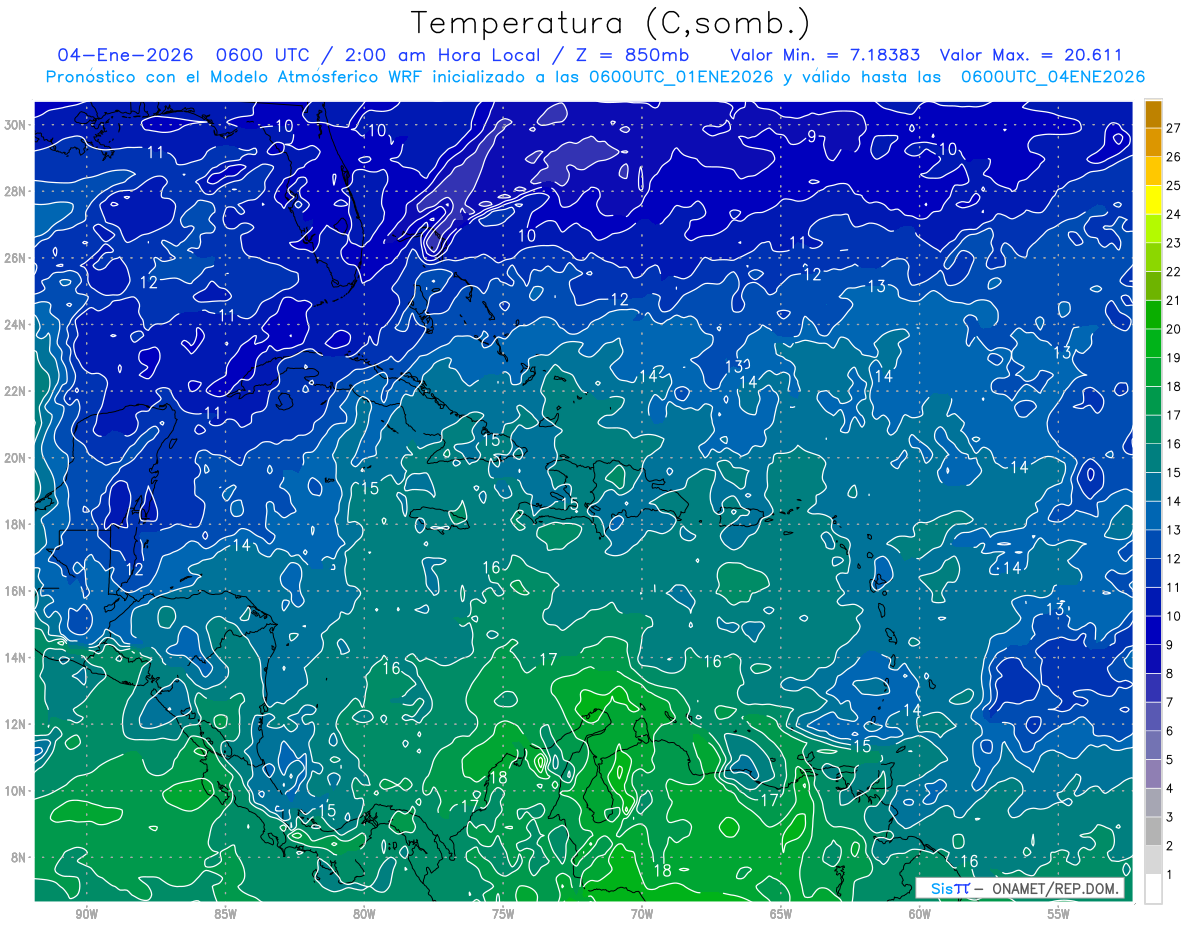Click the '8' label on the color scale
The width and height of the screenshot is (1200, 927).
(x=1169, y=674)
